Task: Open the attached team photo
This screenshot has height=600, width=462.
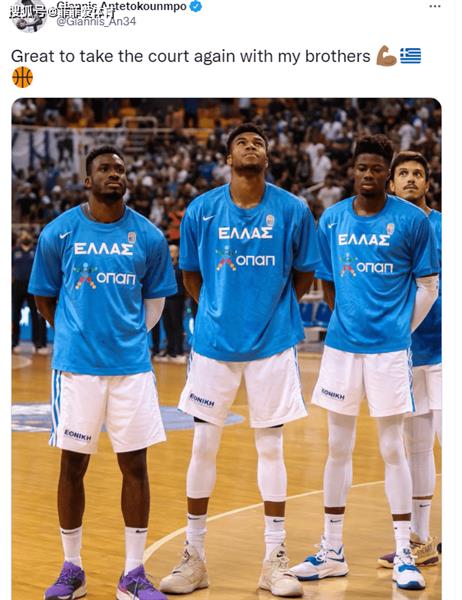Action: click(226, 349)
